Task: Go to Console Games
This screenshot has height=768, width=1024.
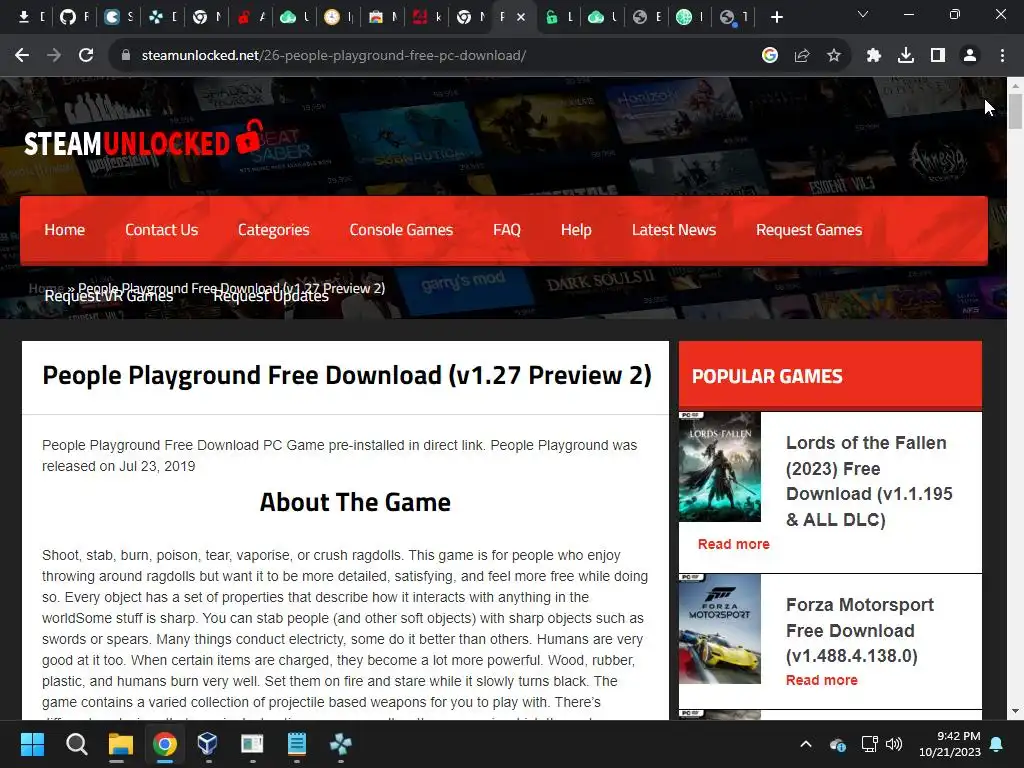Action: [x=401, y=230]
